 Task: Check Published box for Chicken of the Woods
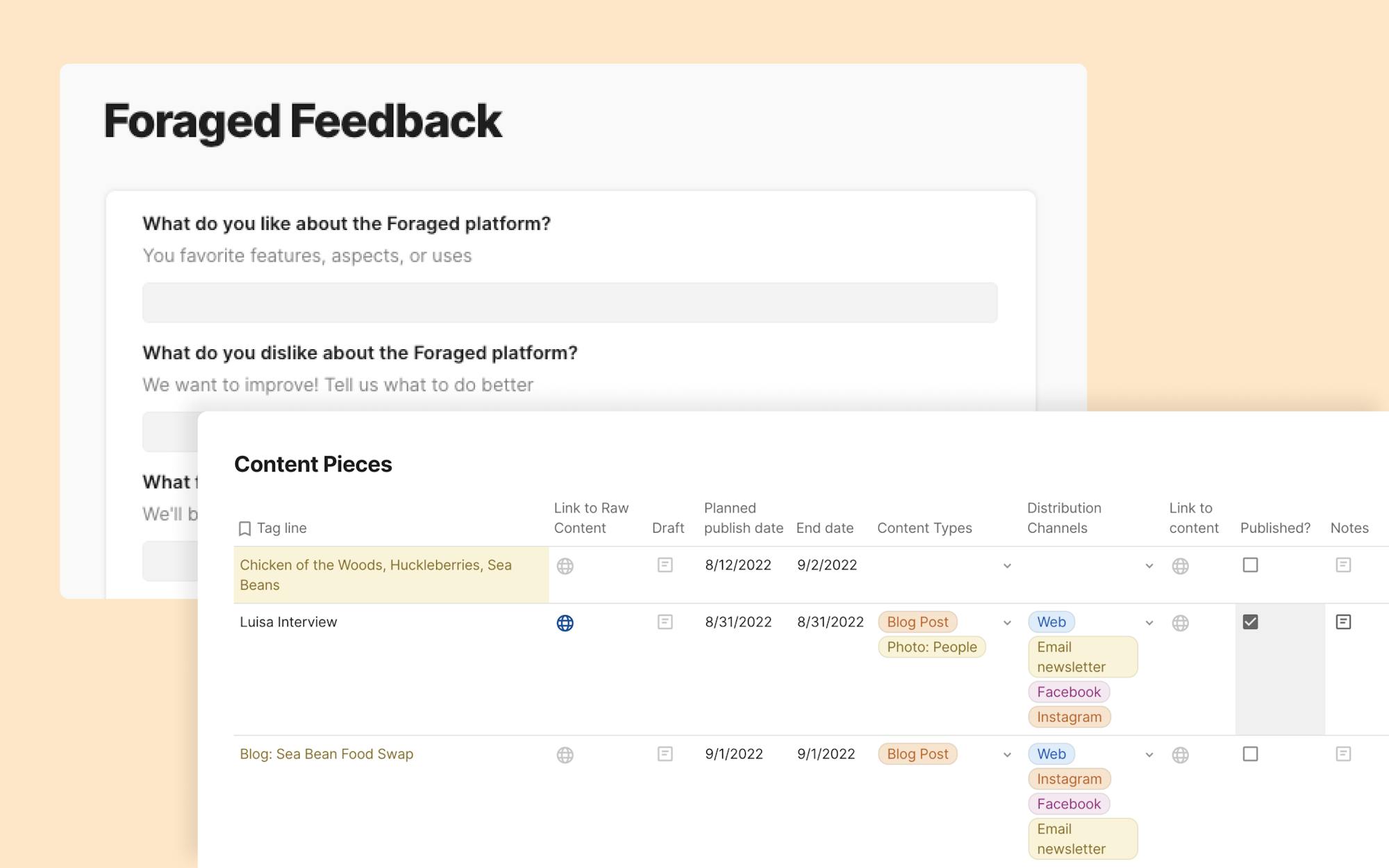click(x=1250, y=565)
